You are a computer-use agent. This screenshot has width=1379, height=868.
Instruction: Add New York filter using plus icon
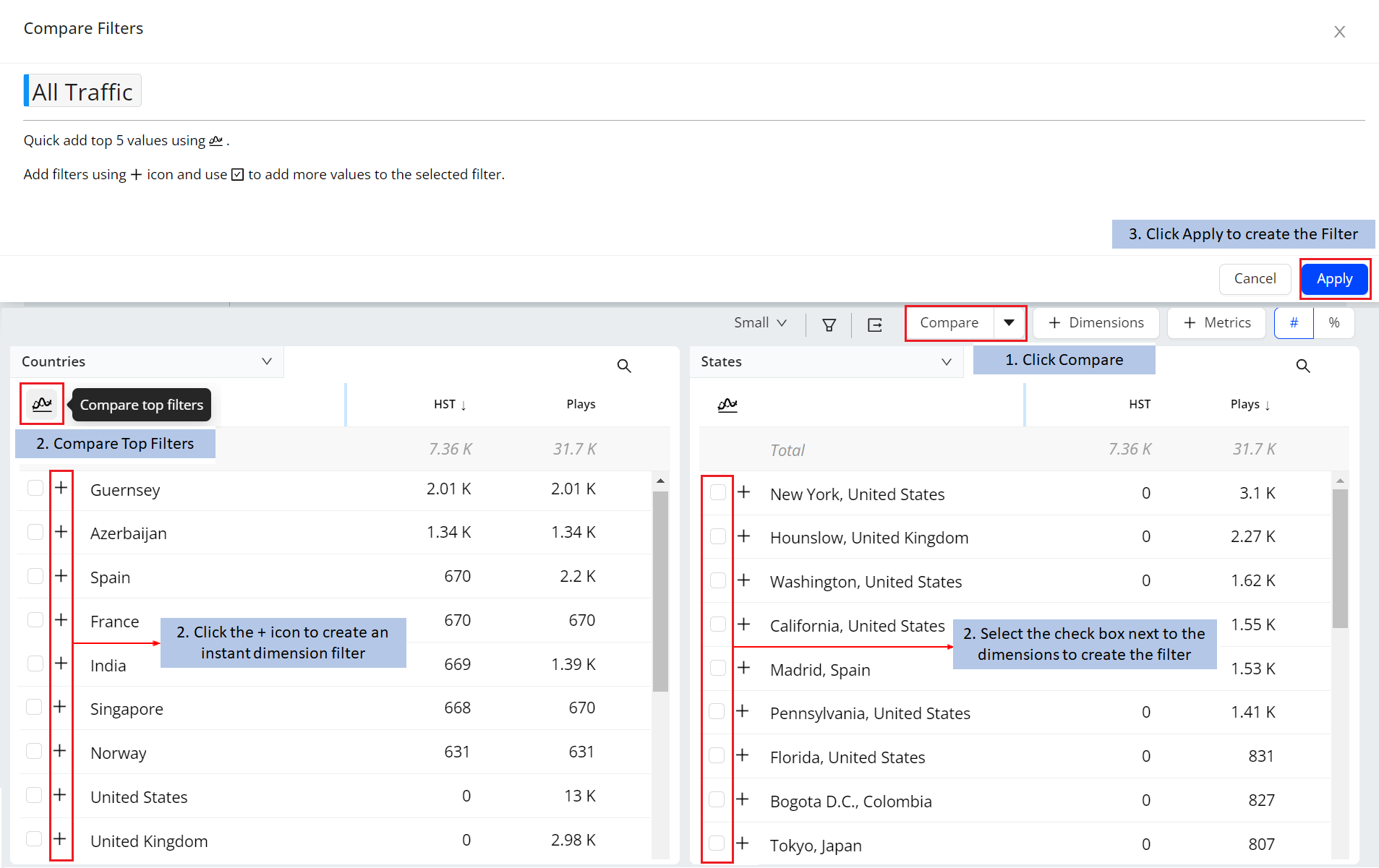(x=743, y=493)
